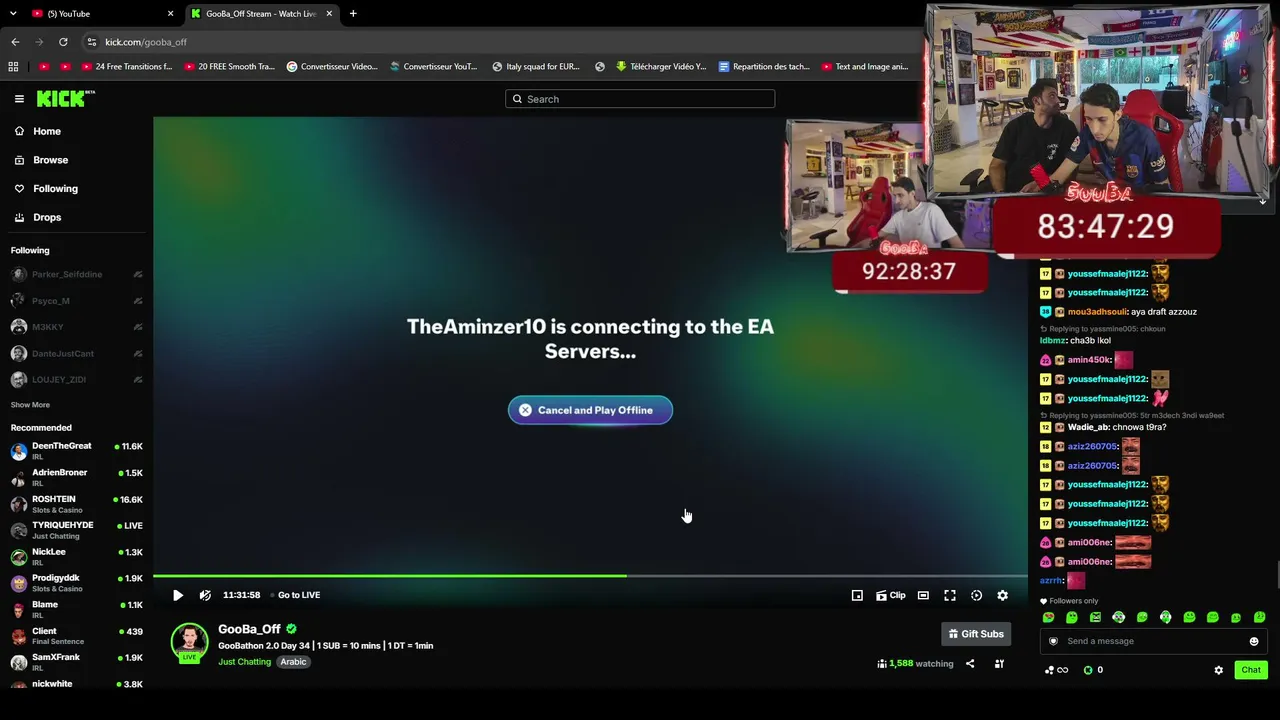The image size is (1280, 720).
Task: Enter fullscreen video mode
Action: pos(950,595)
